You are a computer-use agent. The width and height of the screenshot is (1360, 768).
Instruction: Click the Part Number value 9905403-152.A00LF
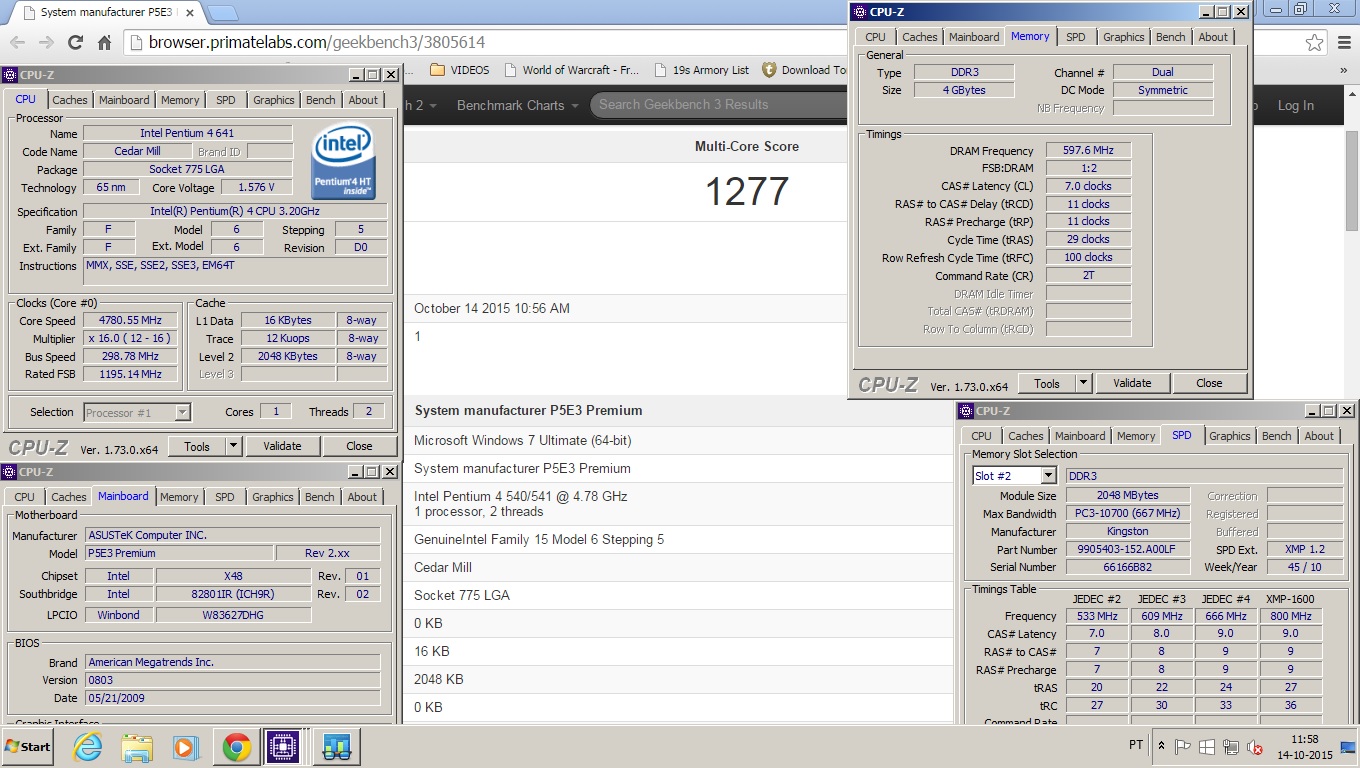pos(1126,549)
